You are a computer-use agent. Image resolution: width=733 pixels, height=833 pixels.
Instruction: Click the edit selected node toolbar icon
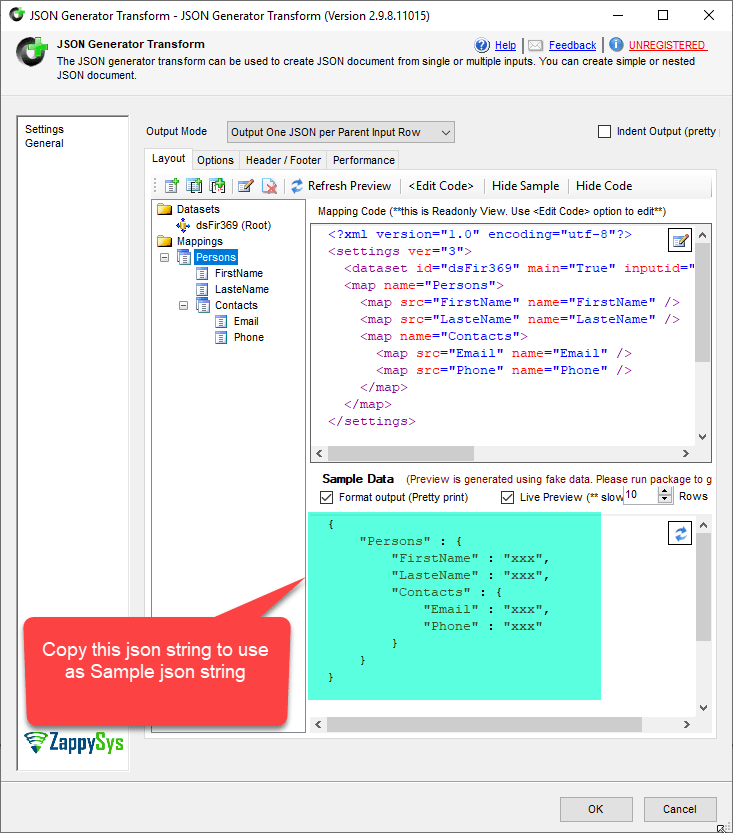point(245,186)
